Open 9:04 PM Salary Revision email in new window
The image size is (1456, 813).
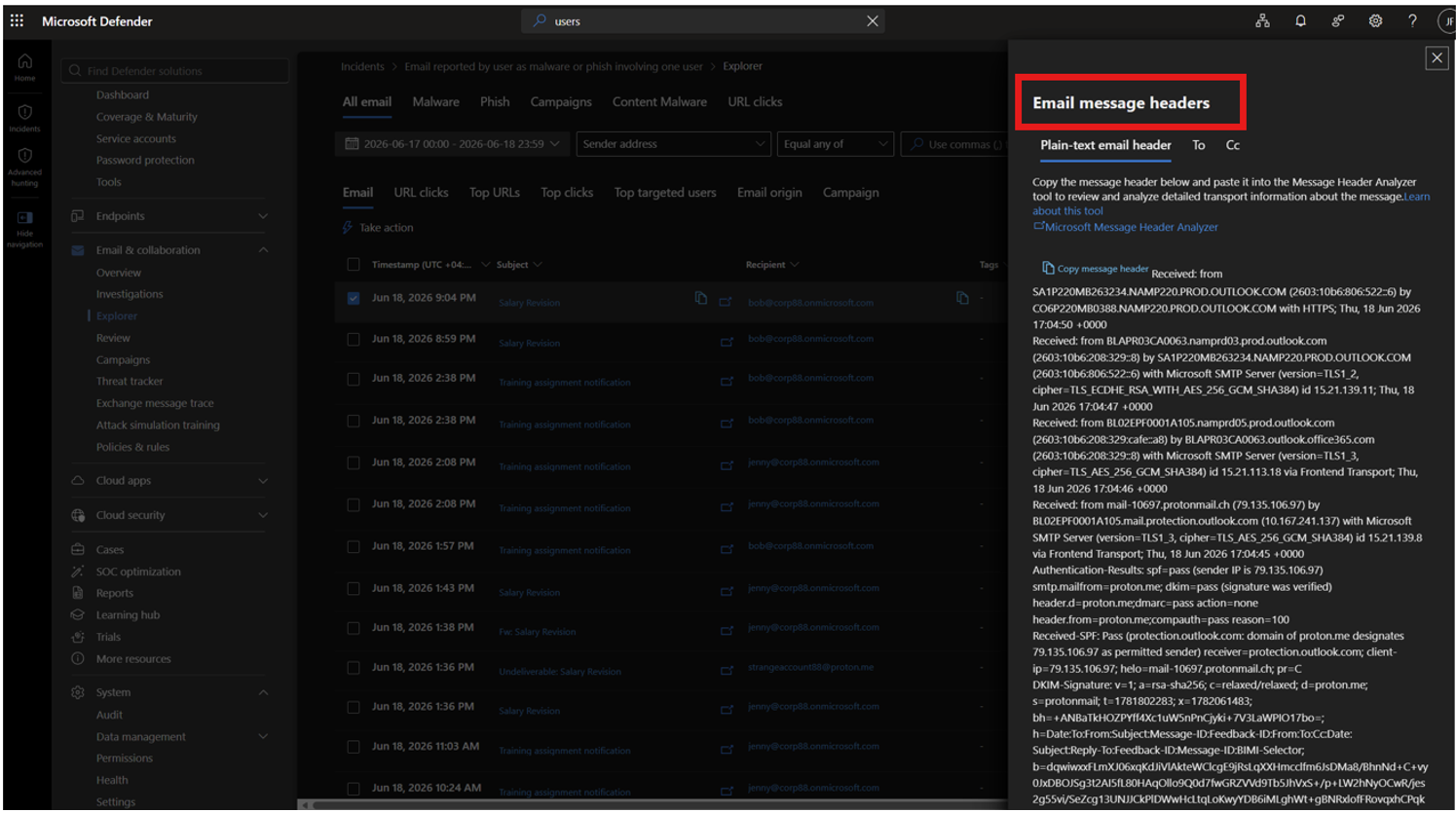click(726, 302)
